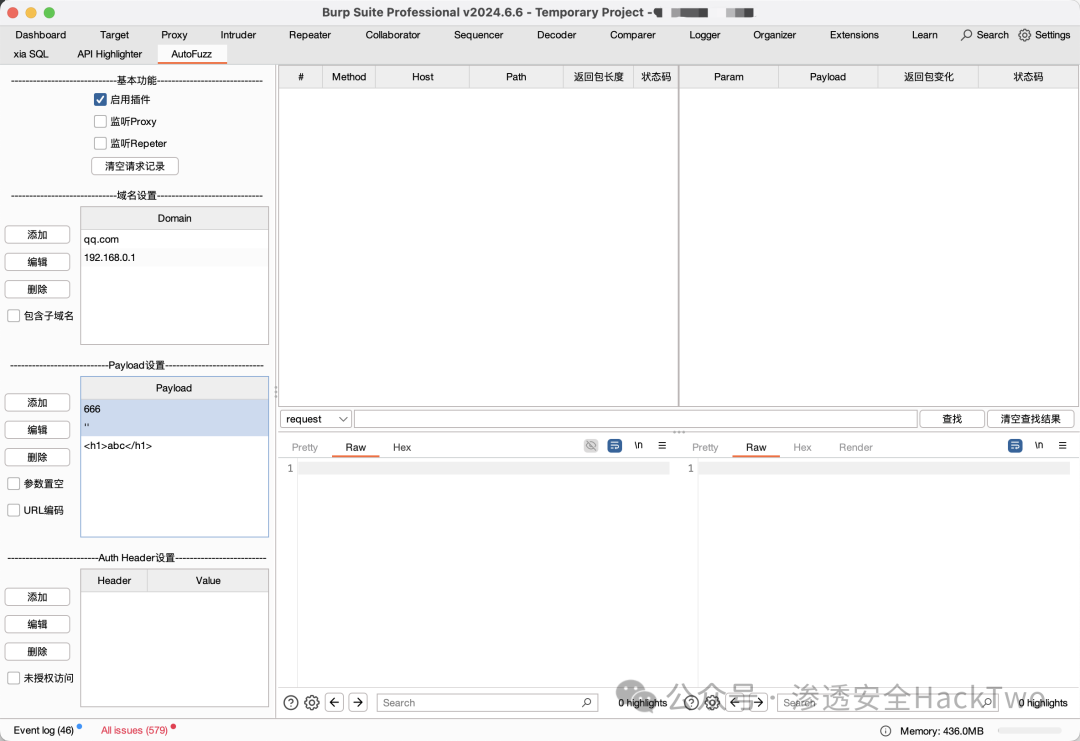Click the 查找 search button
The width and height of the screenshot is (1080, 741).
tap(952, 419)
